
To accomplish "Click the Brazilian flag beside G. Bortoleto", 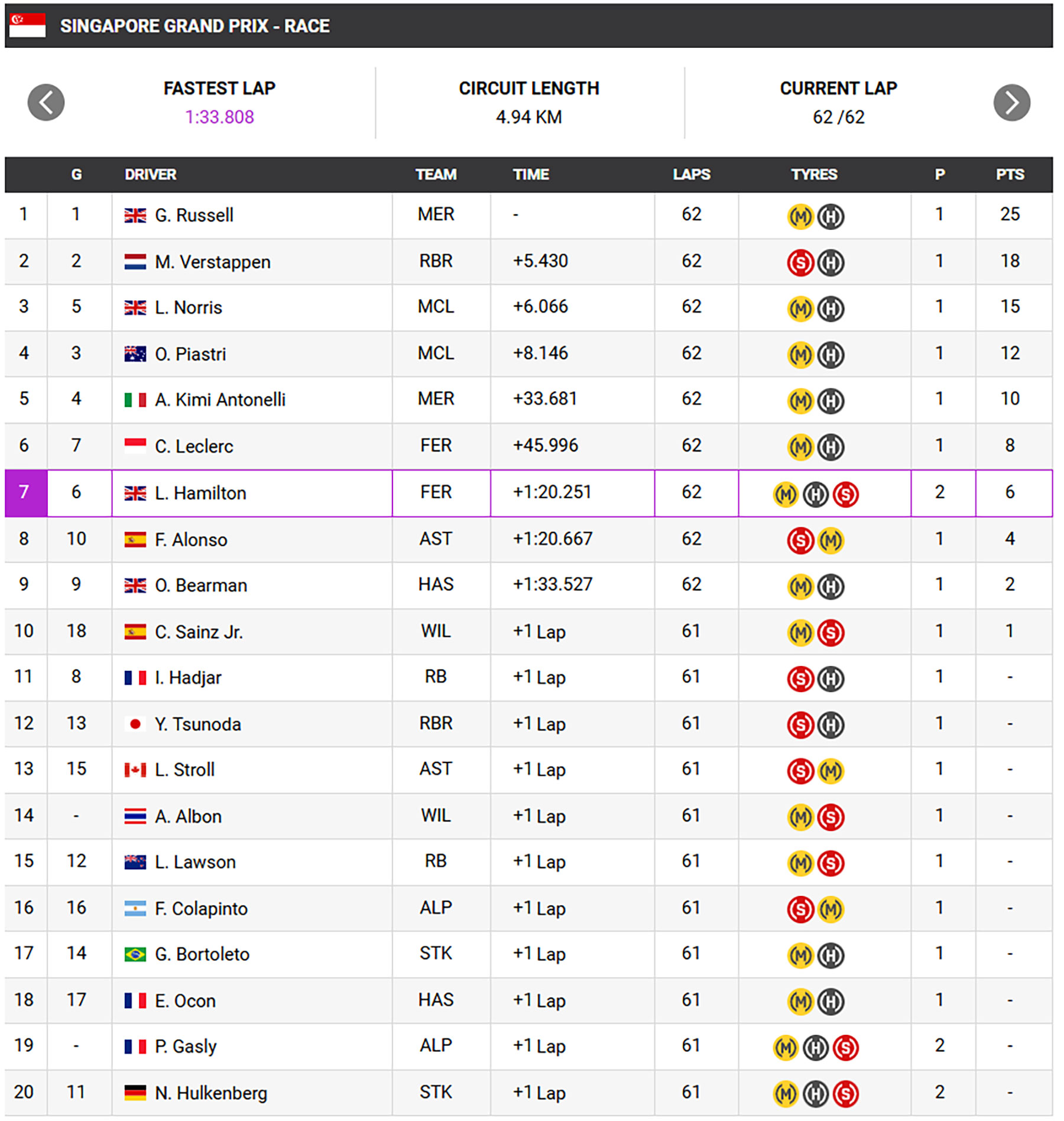I will (x=135, y=955).
